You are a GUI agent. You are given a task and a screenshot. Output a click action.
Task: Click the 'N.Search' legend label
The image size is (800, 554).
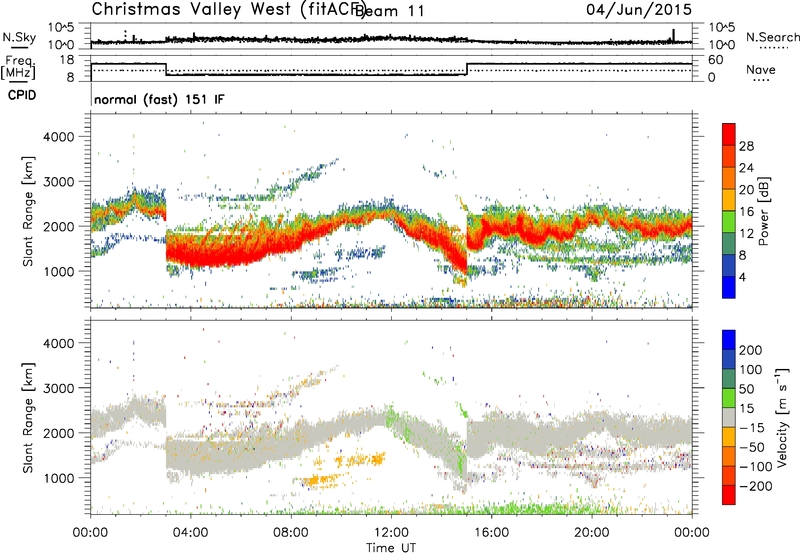coord(772,37)
